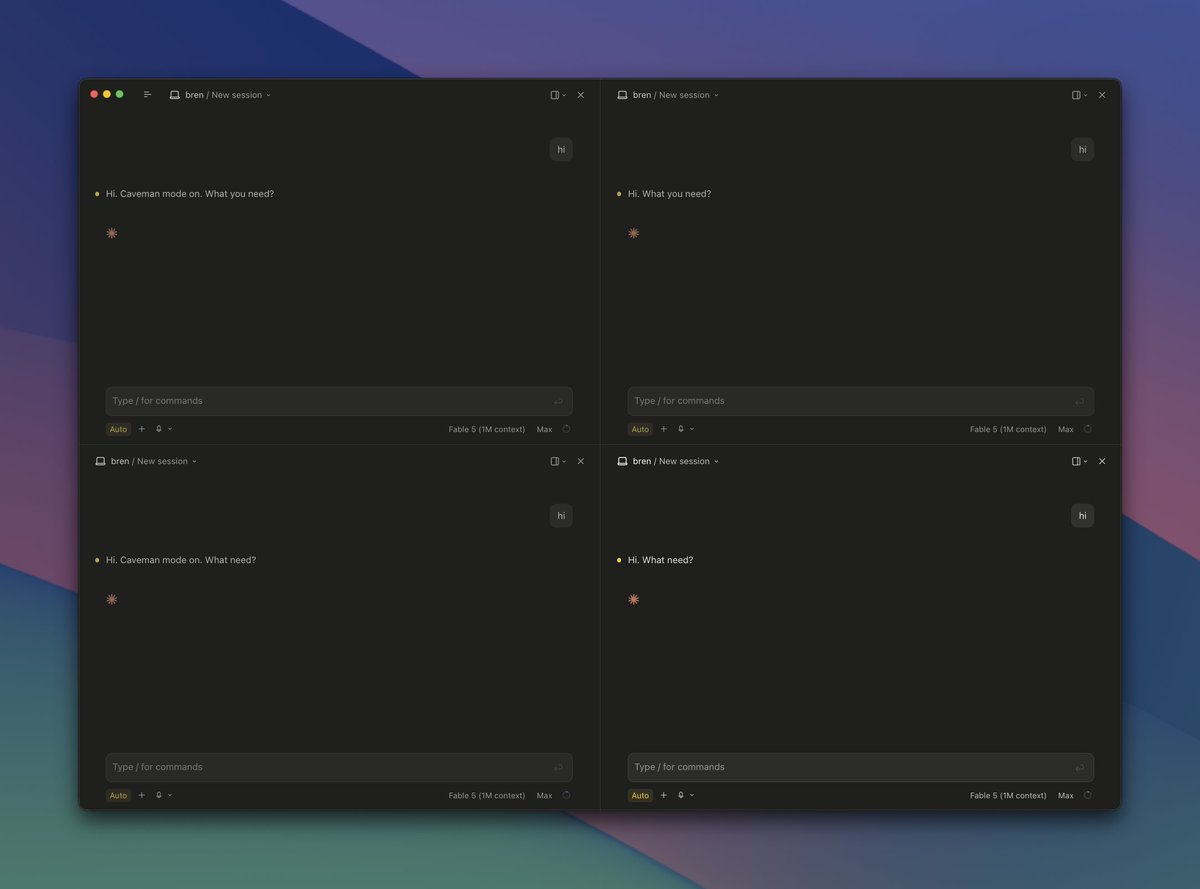
Task: Click context usage circle in bottom-right pane
Action: click(x=1087, y=795)
